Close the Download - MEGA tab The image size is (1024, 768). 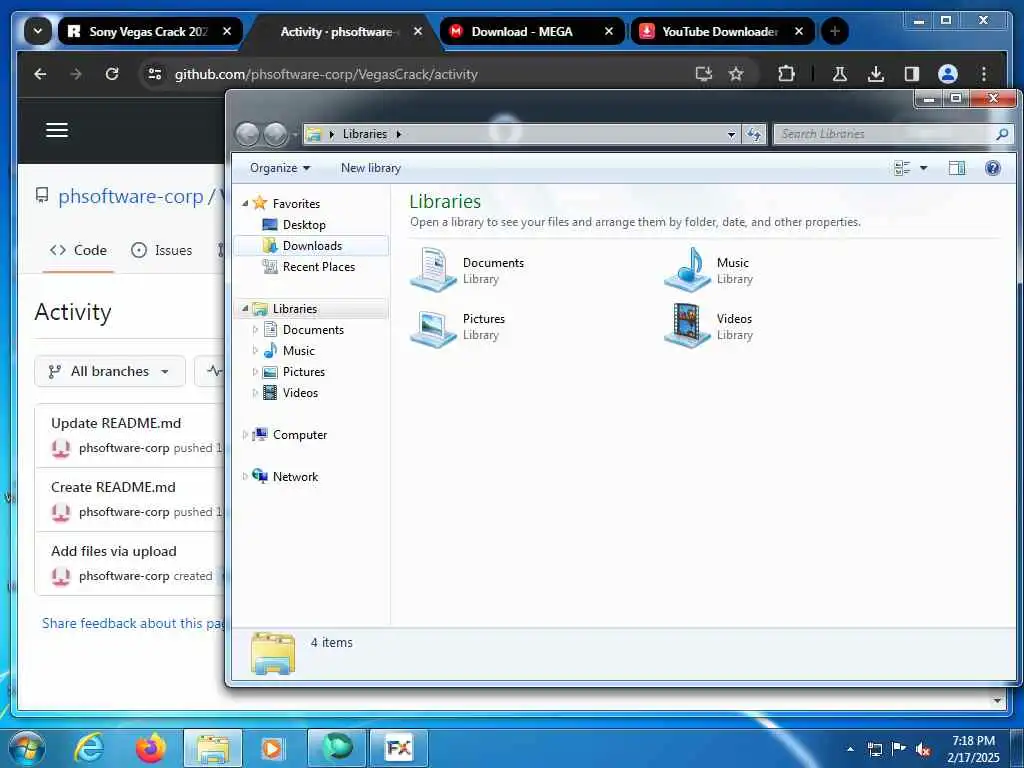tap(609, 31)
